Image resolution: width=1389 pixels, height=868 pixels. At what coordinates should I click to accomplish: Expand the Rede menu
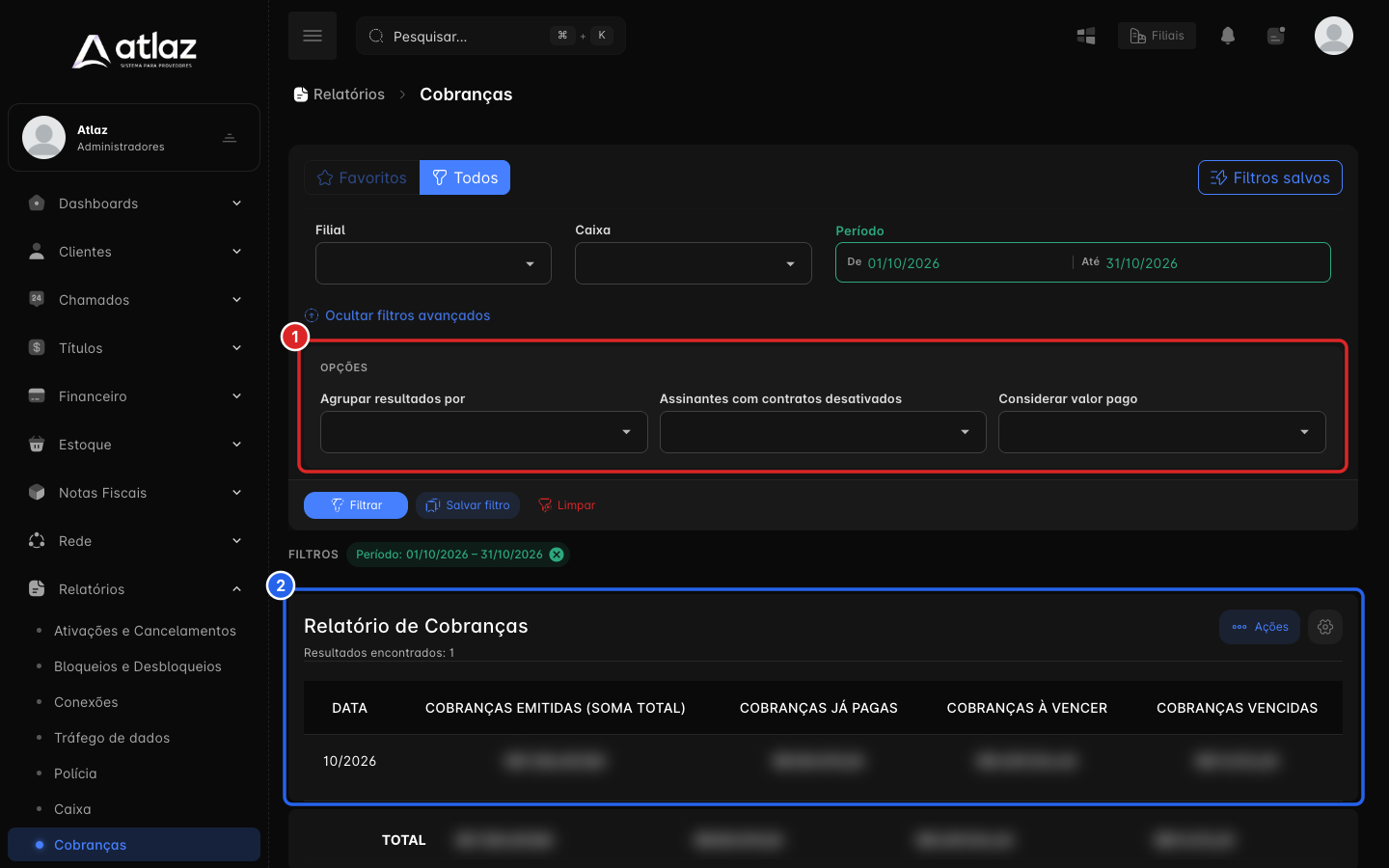(x=236, y=540)
